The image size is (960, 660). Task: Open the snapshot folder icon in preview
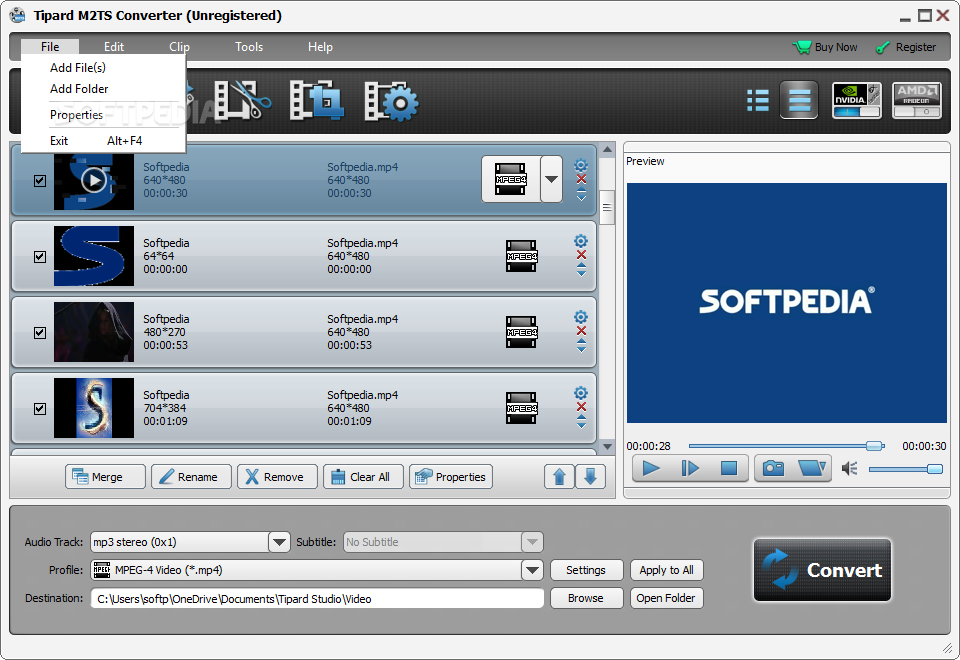pos(812,468)
